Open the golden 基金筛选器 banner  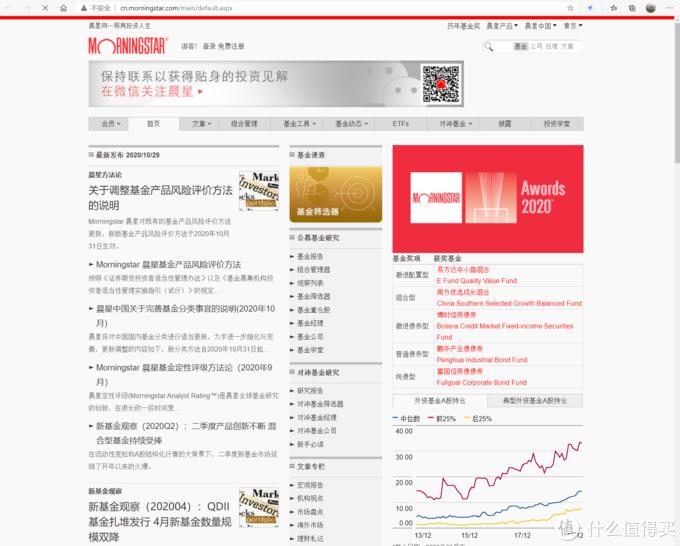pyautogui.click(x=336, y=194)
